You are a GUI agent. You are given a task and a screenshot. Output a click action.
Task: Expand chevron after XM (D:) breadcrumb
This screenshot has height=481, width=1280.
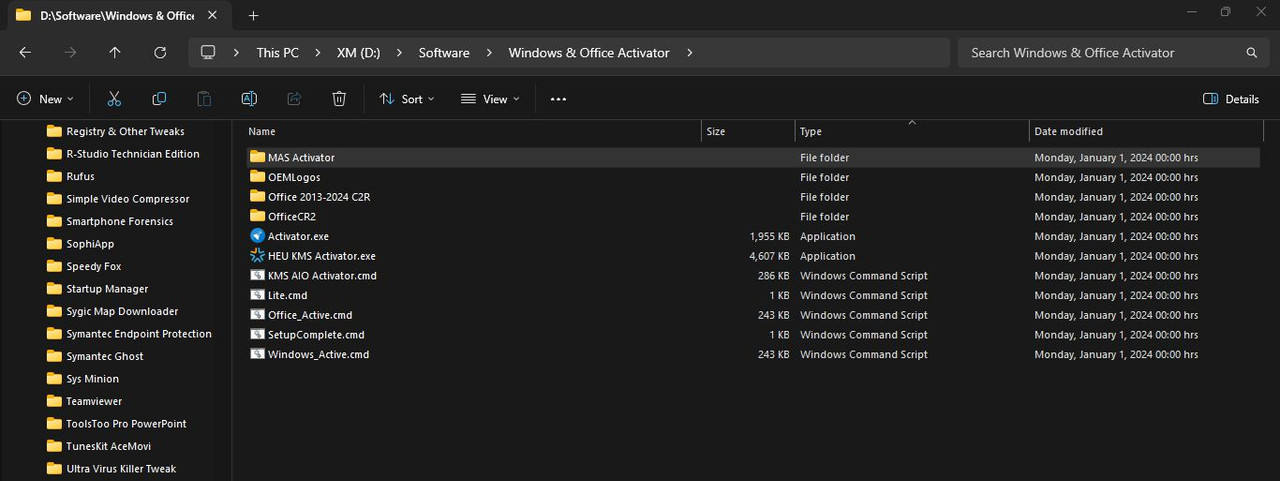click(x=399, y=53)
